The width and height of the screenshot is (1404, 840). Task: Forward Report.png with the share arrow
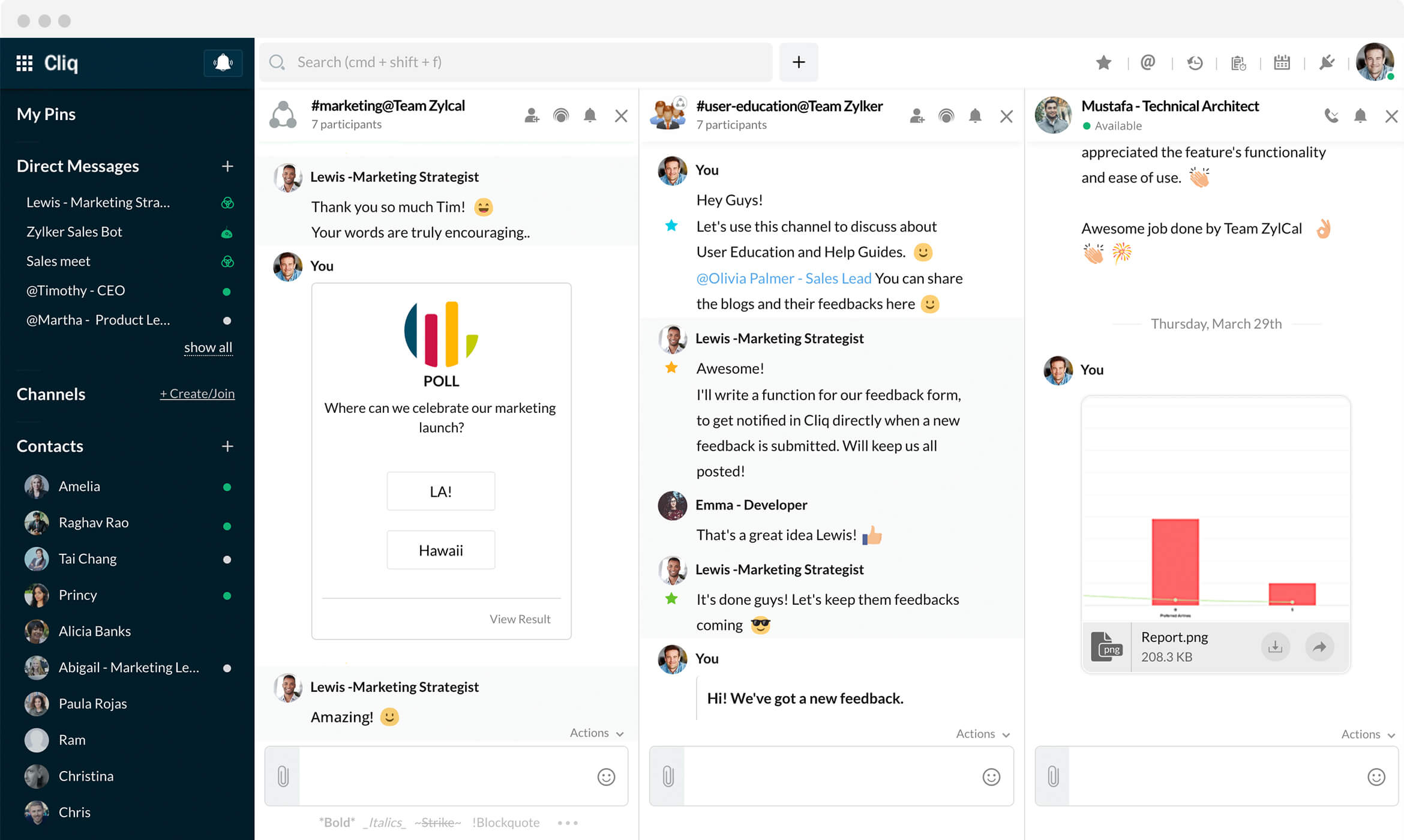tap(1319, 646)
